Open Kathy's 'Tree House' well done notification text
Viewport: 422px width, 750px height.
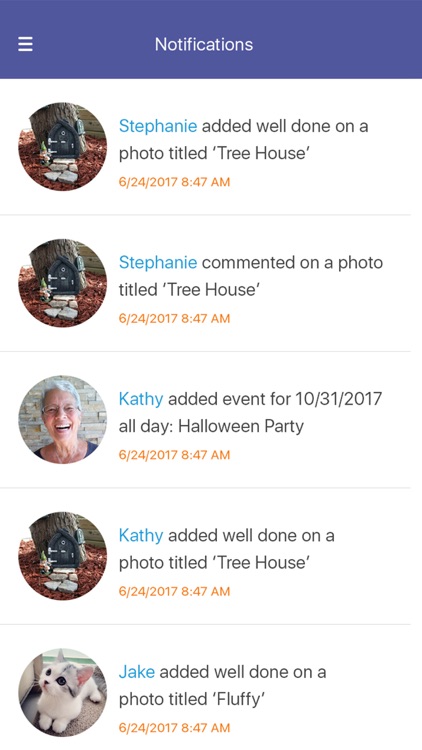226,549
